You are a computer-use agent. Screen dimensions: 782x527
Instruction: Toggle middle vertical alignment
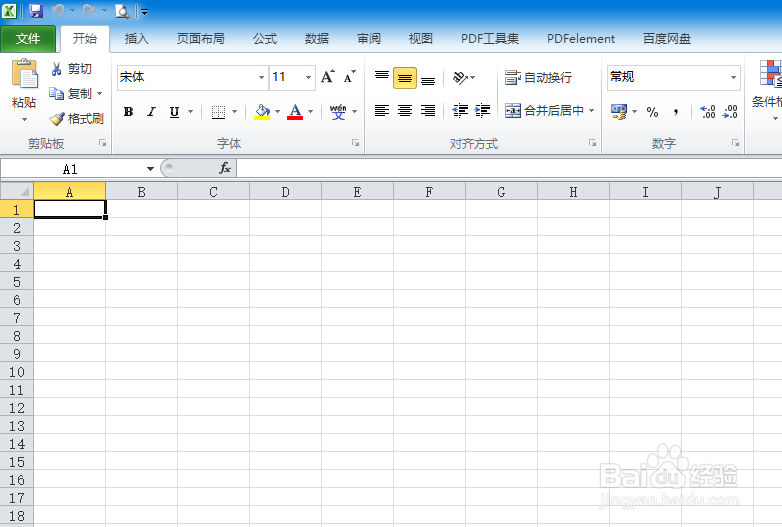[405, 78]
